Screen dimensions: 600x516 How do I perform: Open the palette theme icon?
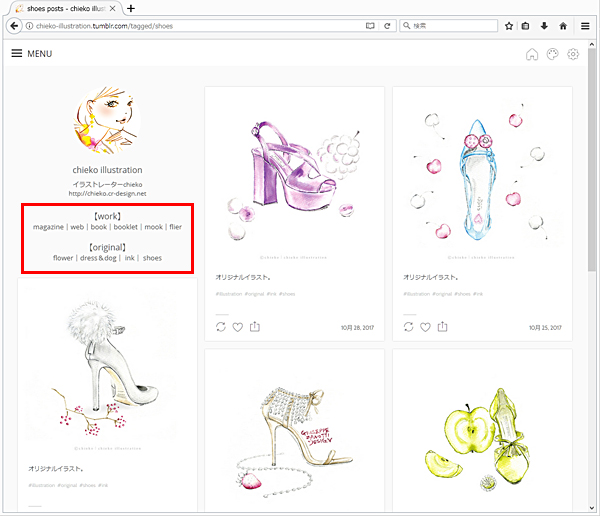[x=552, y=54]
